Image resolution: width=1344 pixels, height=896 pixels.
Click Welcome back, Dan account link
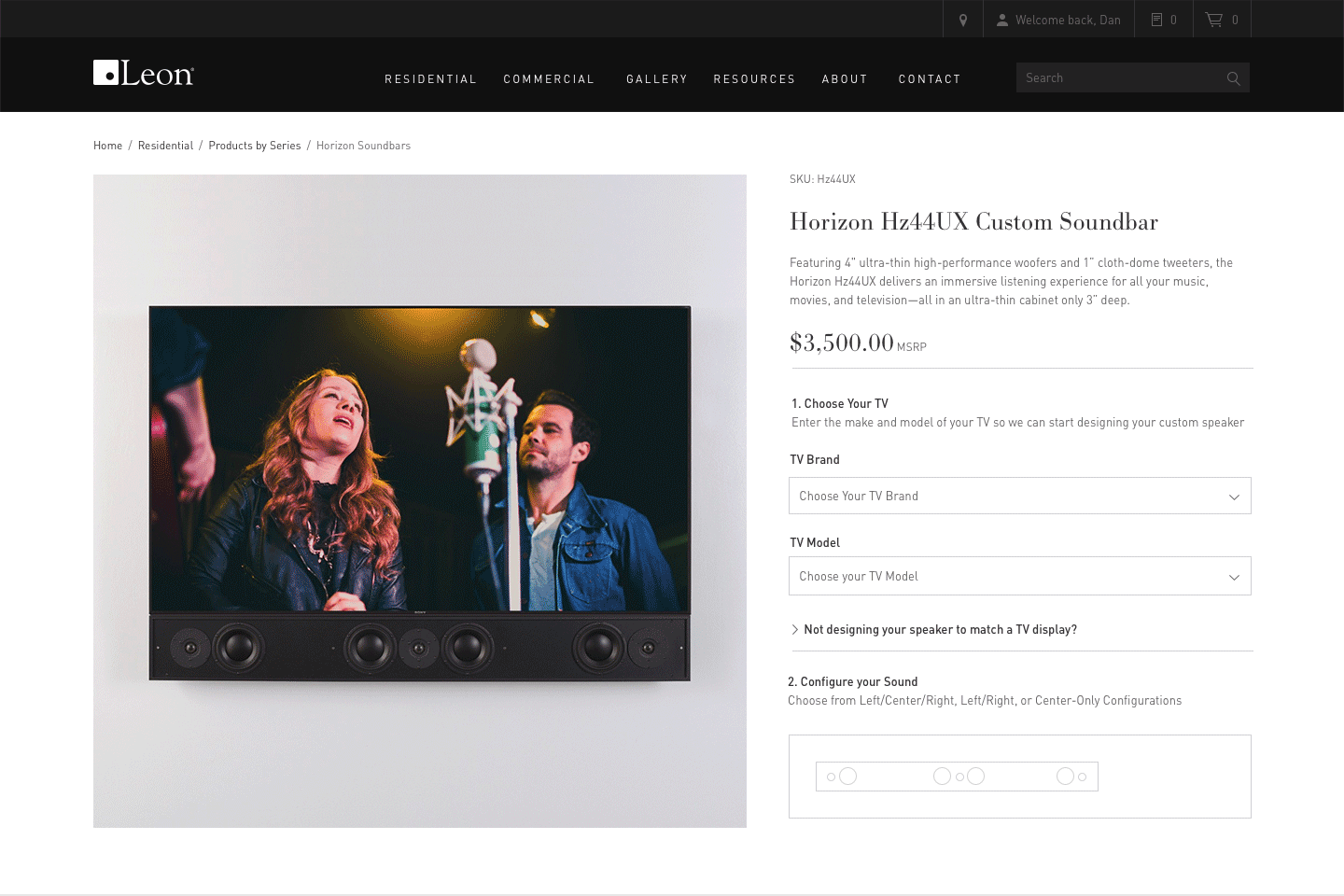[1068, 20]
